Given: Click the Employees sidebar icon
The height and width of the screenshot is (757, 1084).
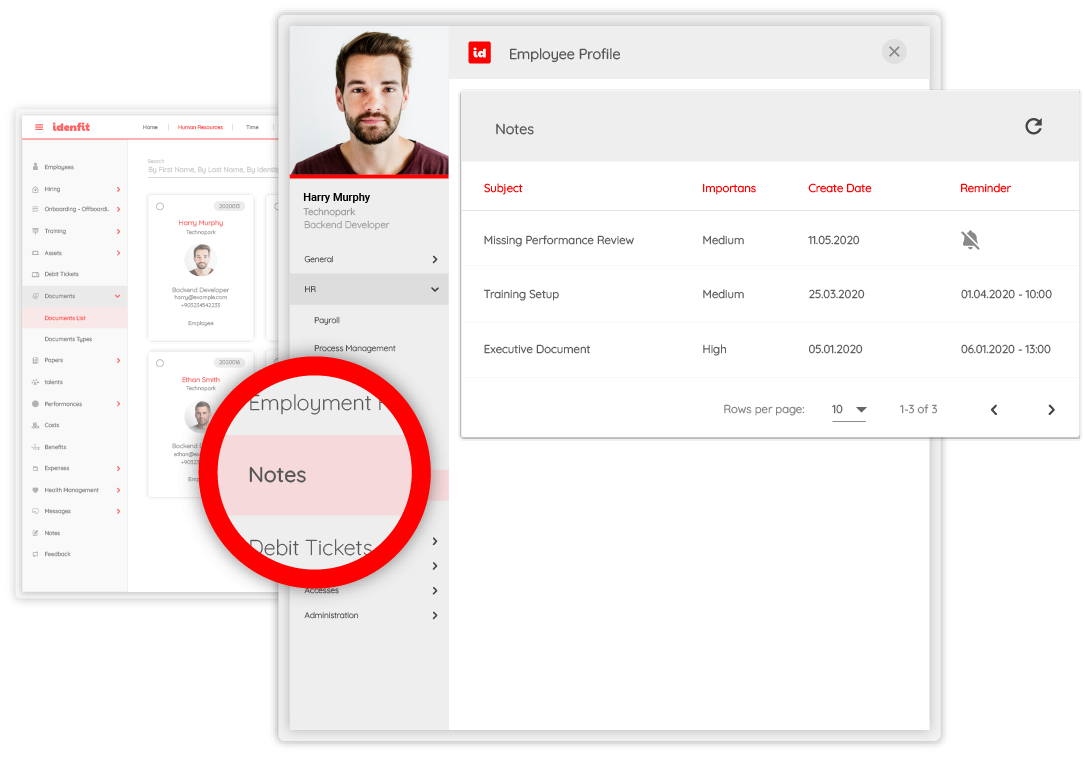Looking at the screenshot, I should [35, 167].
